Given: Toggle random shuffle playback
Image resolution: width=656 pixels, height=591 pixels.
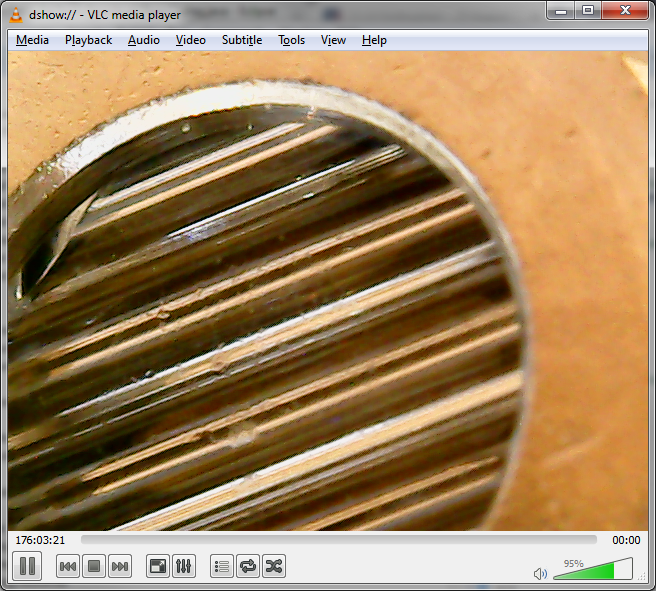Looking at the screenshot, I should click(x=274, y=567).
